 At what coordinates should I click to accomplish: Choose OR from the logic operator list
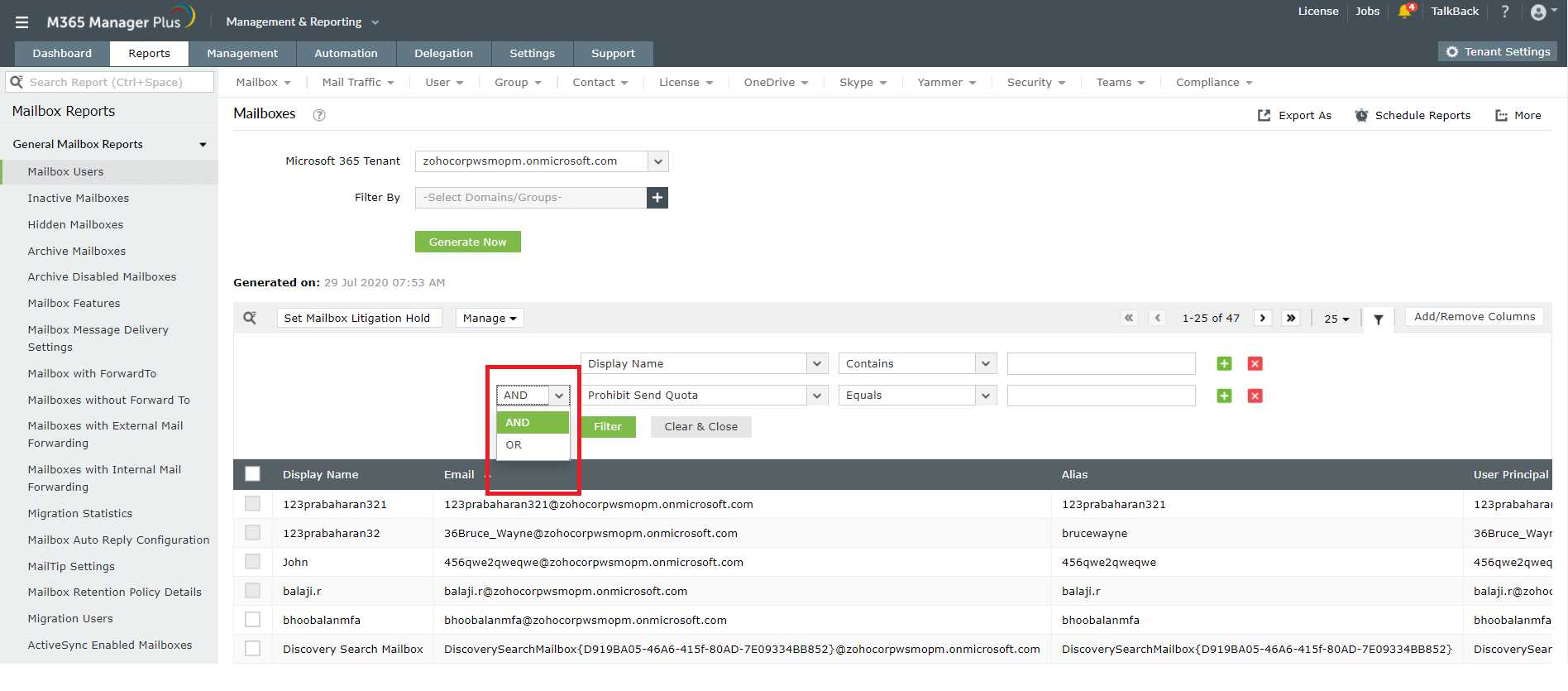[x=533, y=445]
